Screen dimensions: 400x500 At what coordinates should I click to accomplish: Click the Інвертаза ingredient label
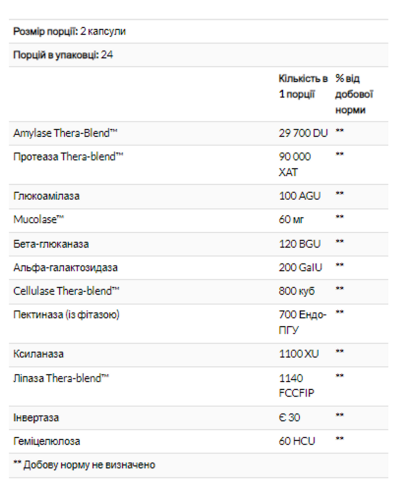click(36, 418)
